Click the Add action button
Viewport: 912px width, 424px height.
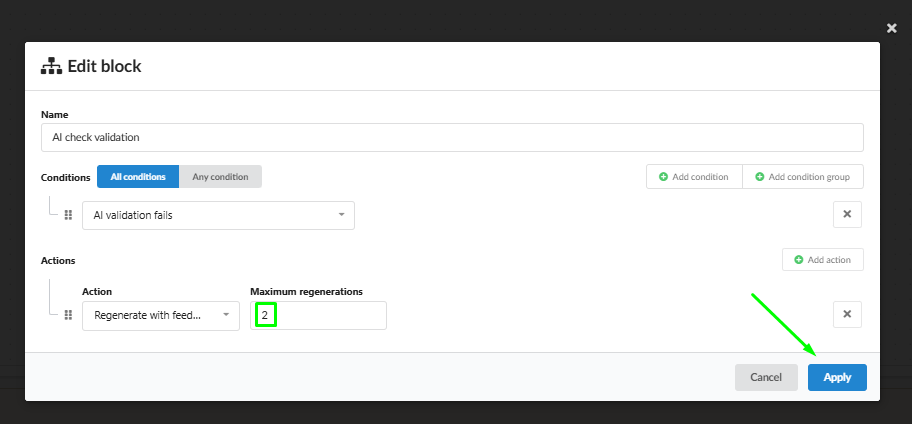822,260
